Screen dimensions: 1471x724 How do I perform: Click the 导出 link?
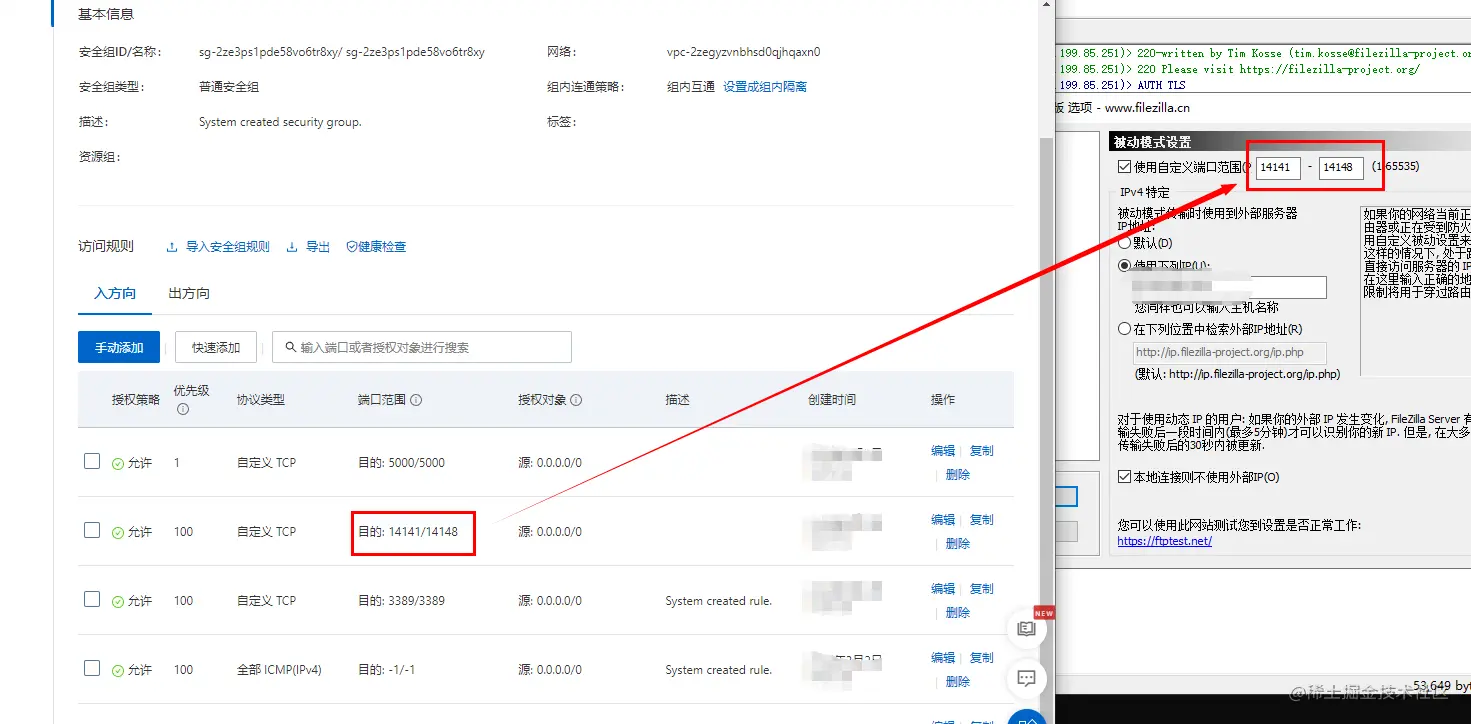(318, 247)
